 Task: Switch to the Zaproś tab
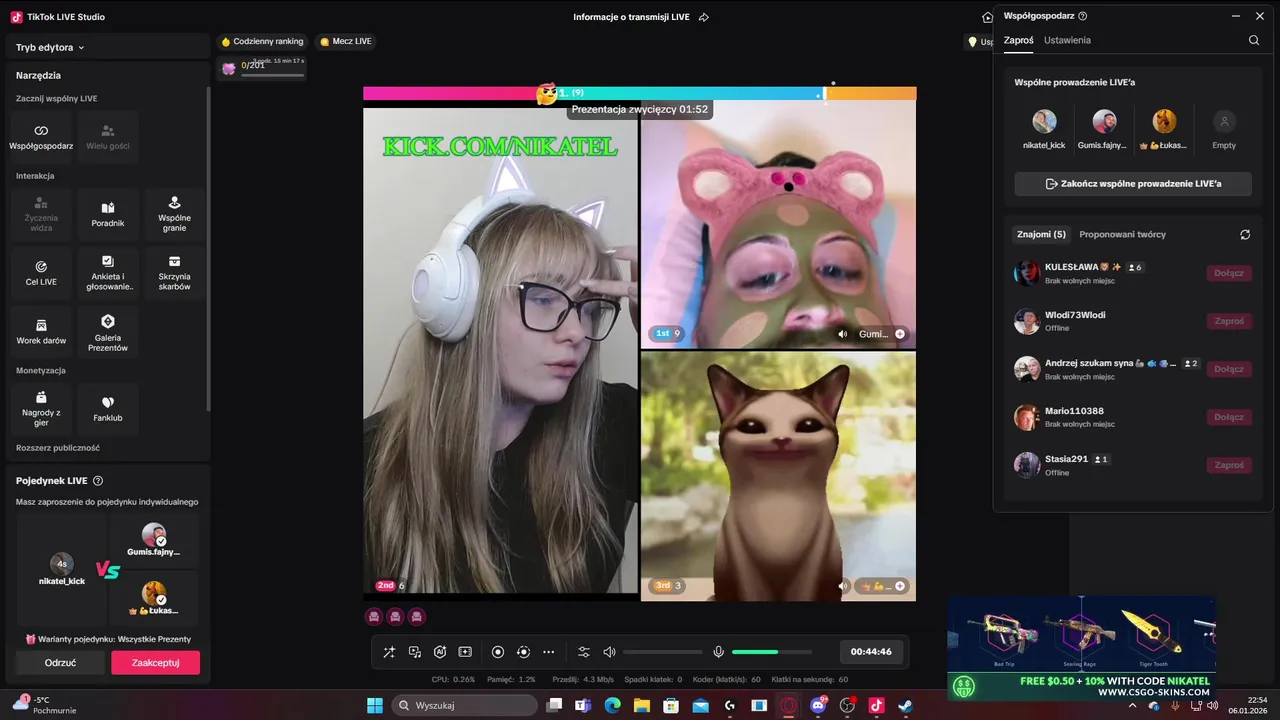pos(1018,40)
